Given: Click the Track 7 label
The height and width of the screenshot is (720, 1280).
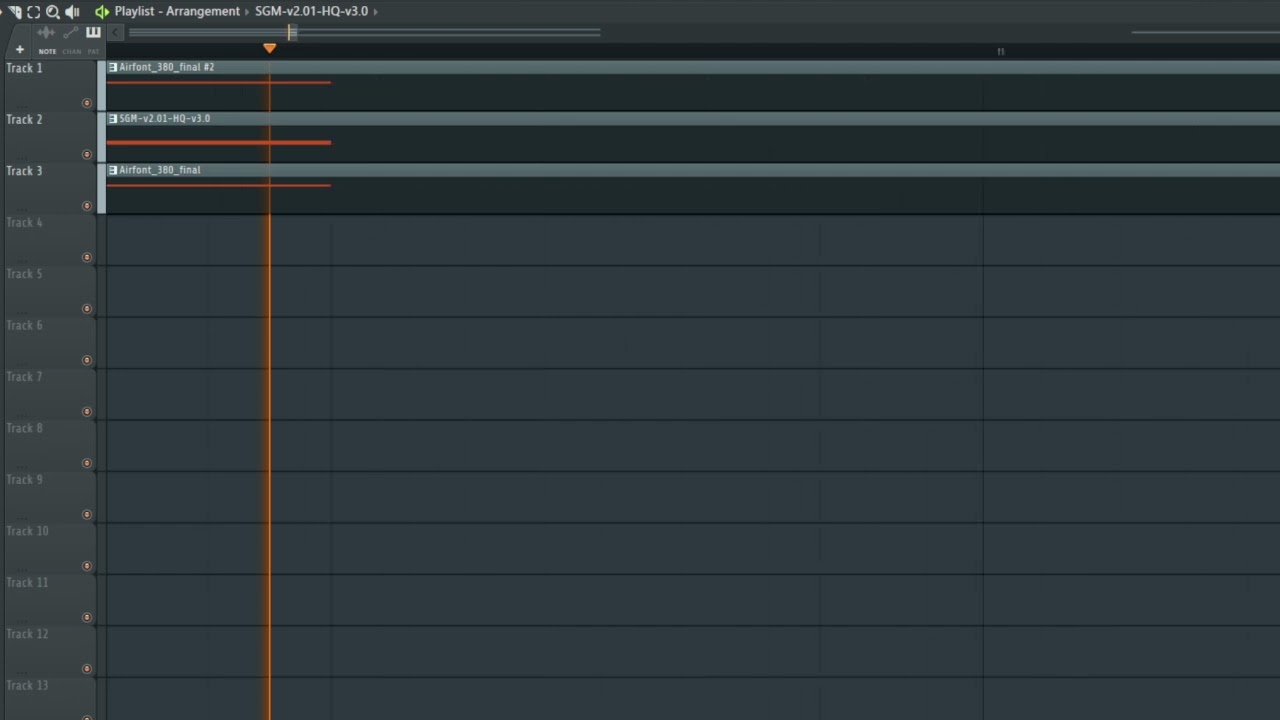Looking at the screenshot, I should tap(25, 377).
